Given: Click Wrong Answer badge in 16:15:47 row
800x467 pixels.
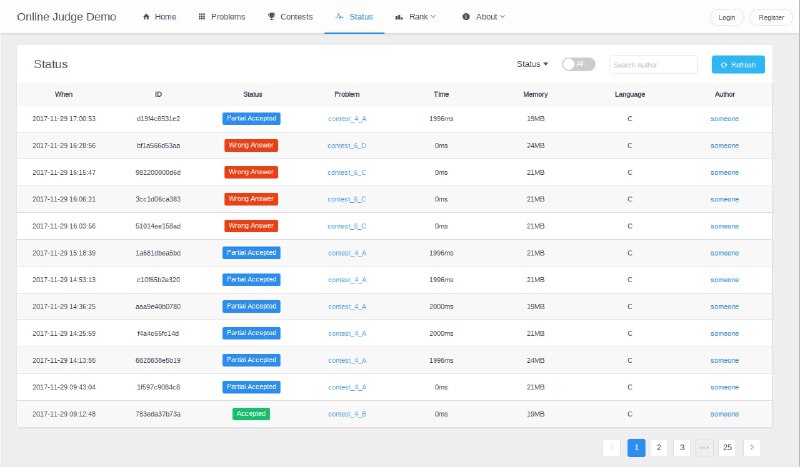Looking at the screenshot, I should (251, 172).
